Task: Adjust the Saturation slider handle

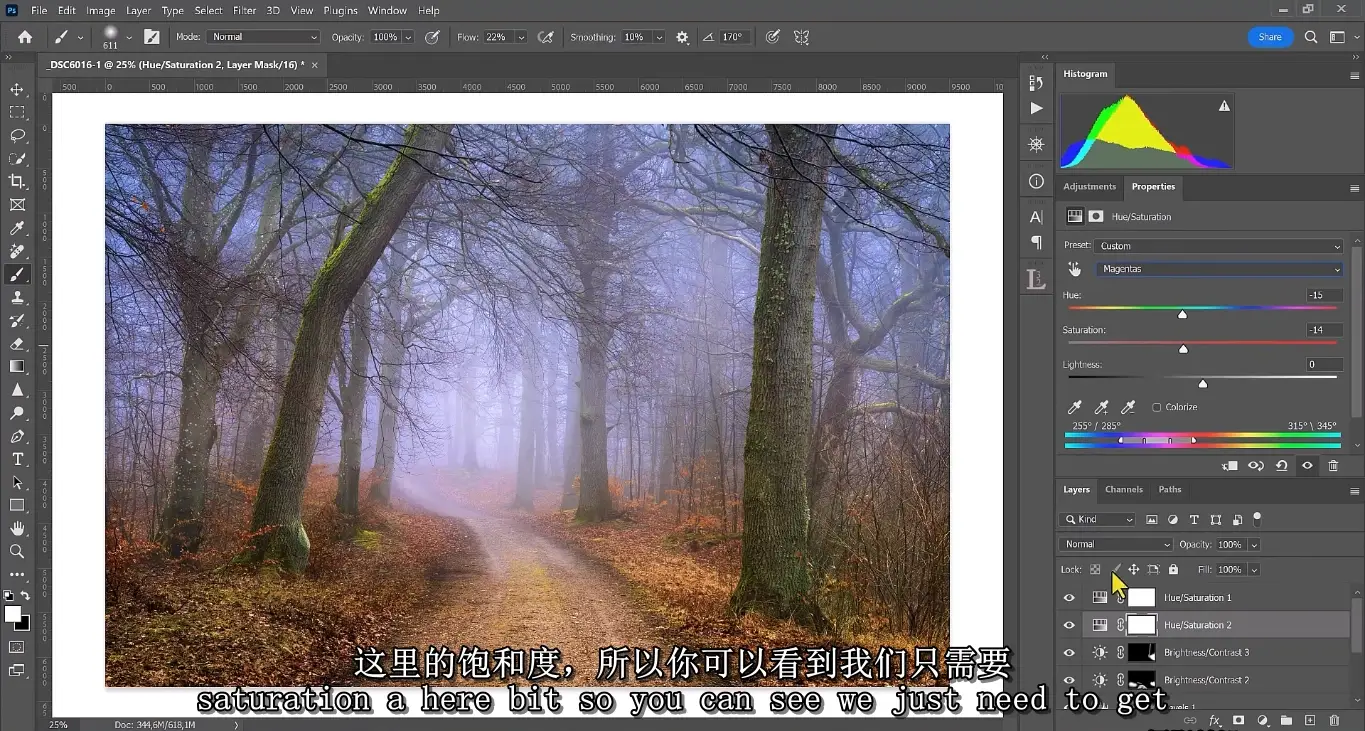Action: coord(1183,349)
